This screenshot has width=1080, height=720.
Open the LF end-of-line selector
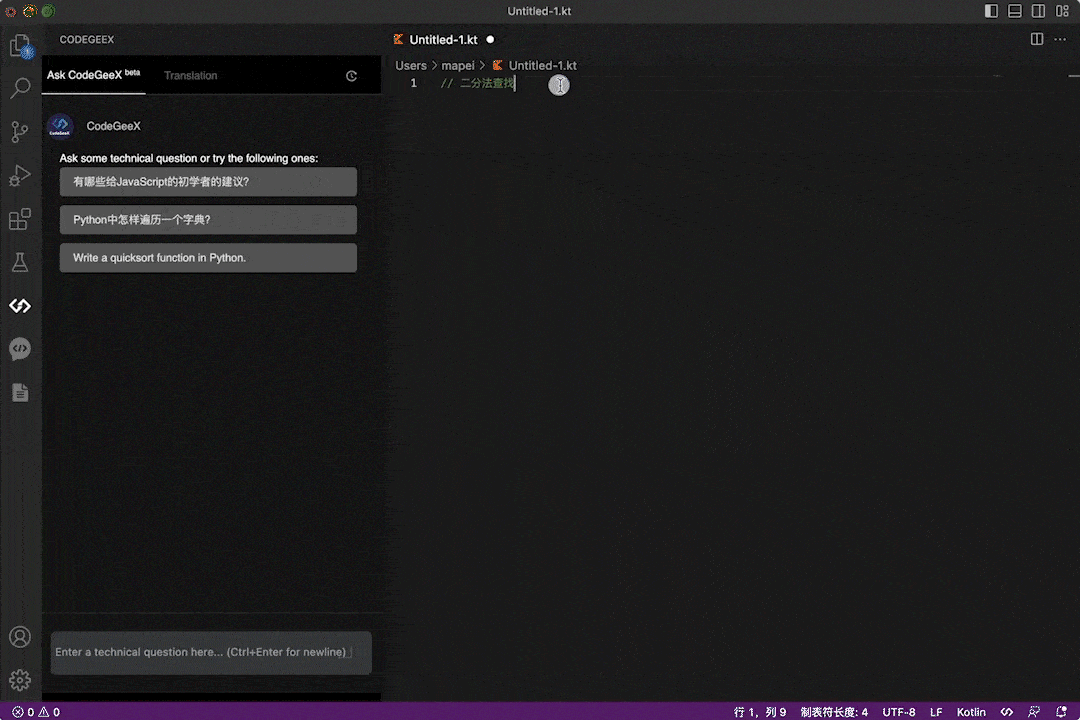[936, 712]
